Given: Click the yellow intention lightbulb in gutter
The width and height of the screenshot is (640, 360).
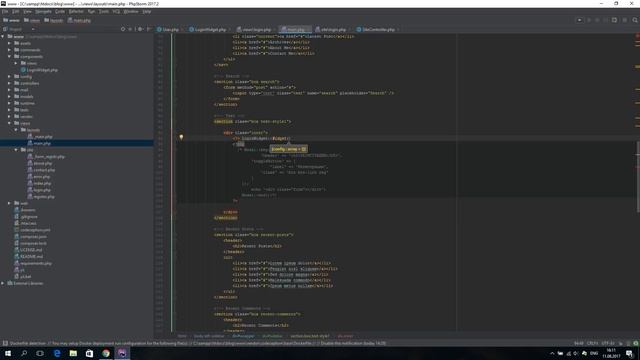Looking at the screenshot, I should (x=181, y=138).
